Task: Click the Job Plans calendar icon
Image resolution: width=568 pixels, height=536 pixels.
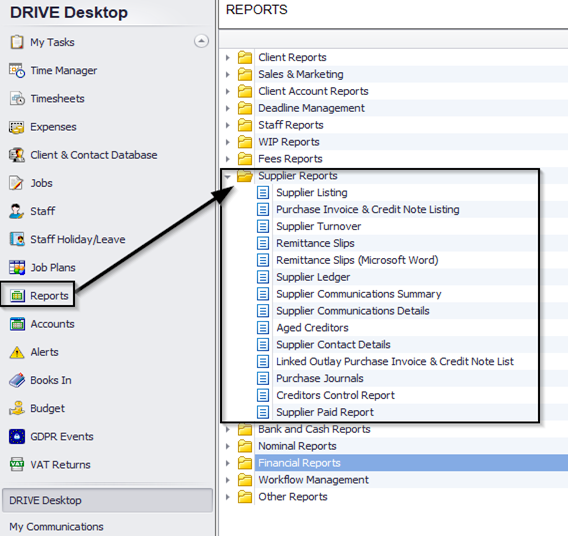Action: click(17, 268)
